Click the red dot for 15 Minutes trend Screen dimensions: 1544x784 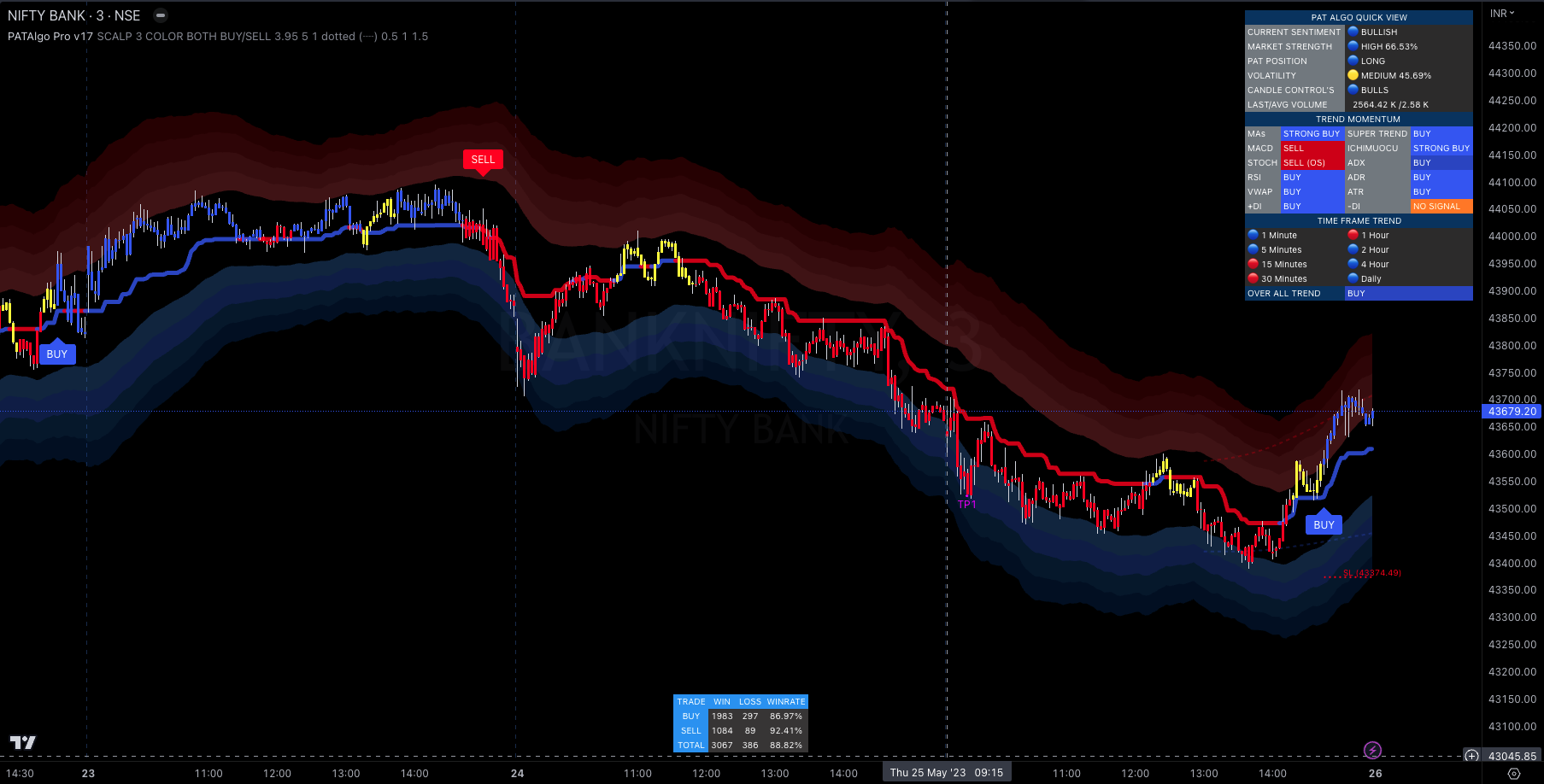click(1253, 264)
